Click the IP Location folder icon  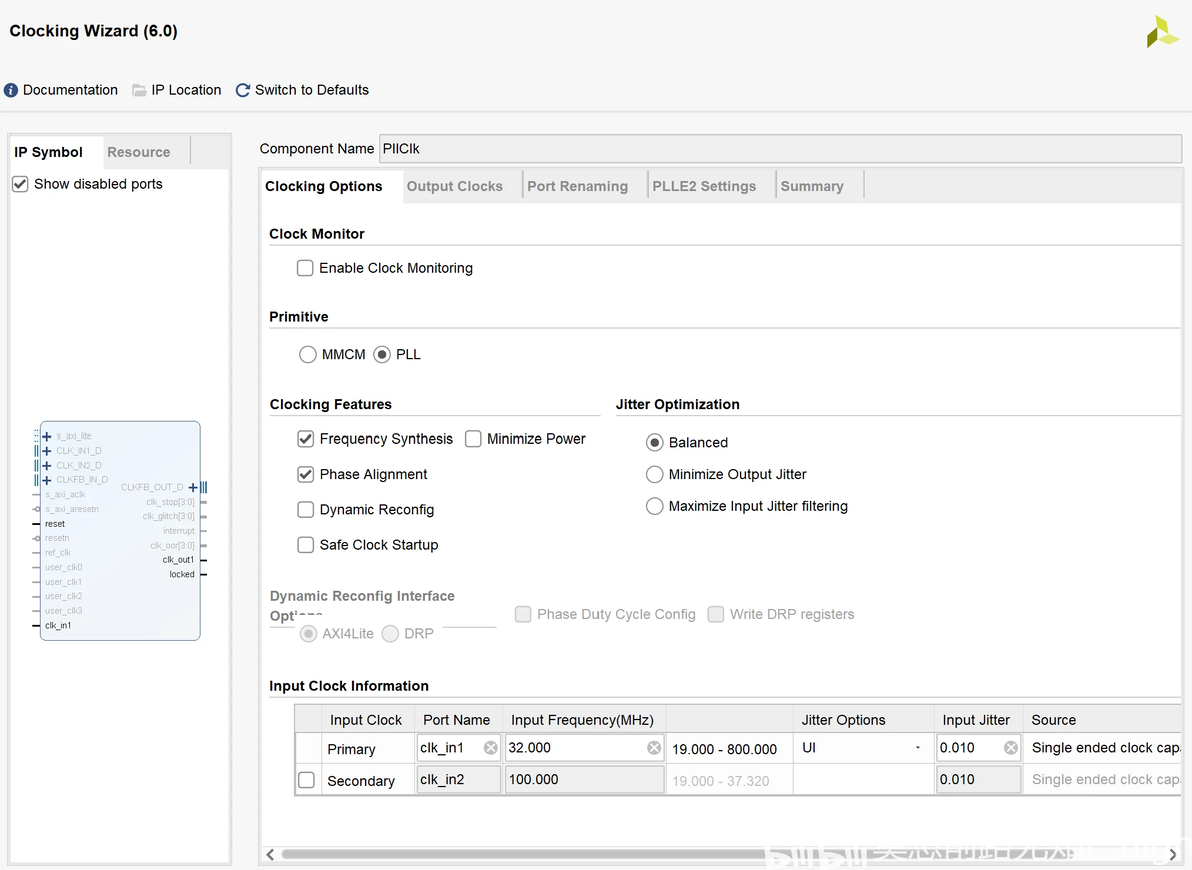click(140, 90)
